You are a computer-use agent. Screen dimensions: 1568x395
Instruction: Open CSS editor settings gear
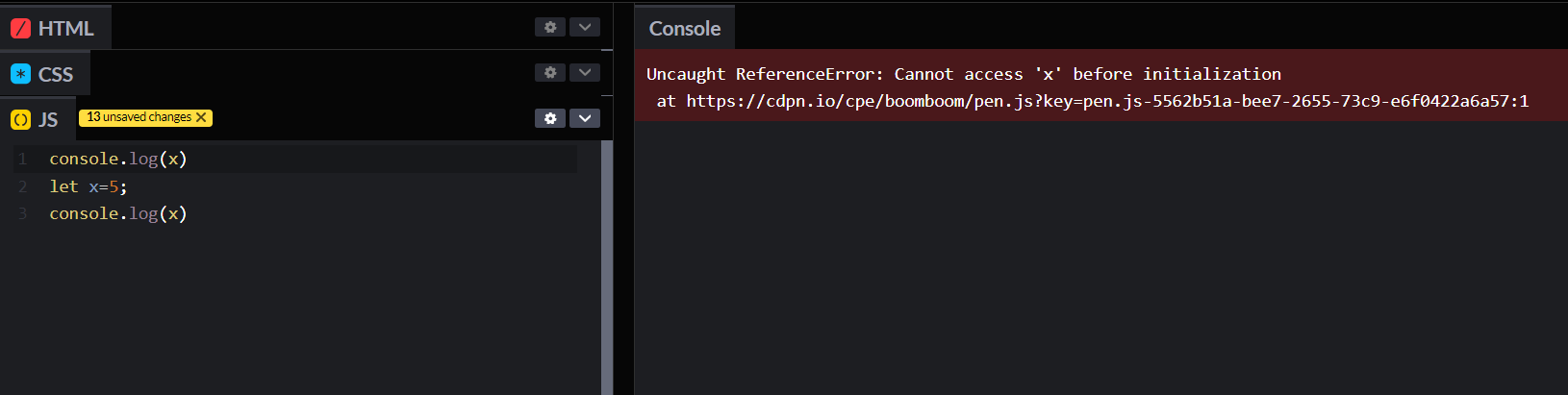coord(550,72)
